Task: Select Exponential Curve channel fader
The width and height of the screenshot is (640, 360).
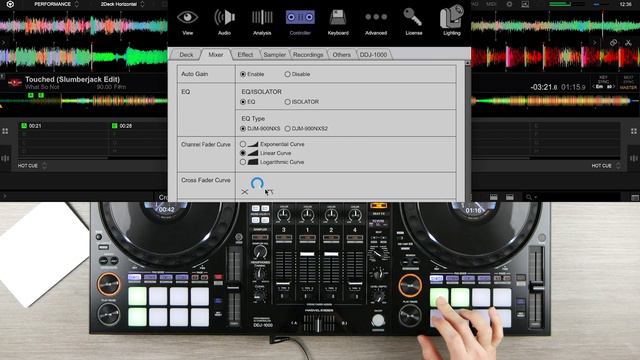Action: click(x=243, y=144)
